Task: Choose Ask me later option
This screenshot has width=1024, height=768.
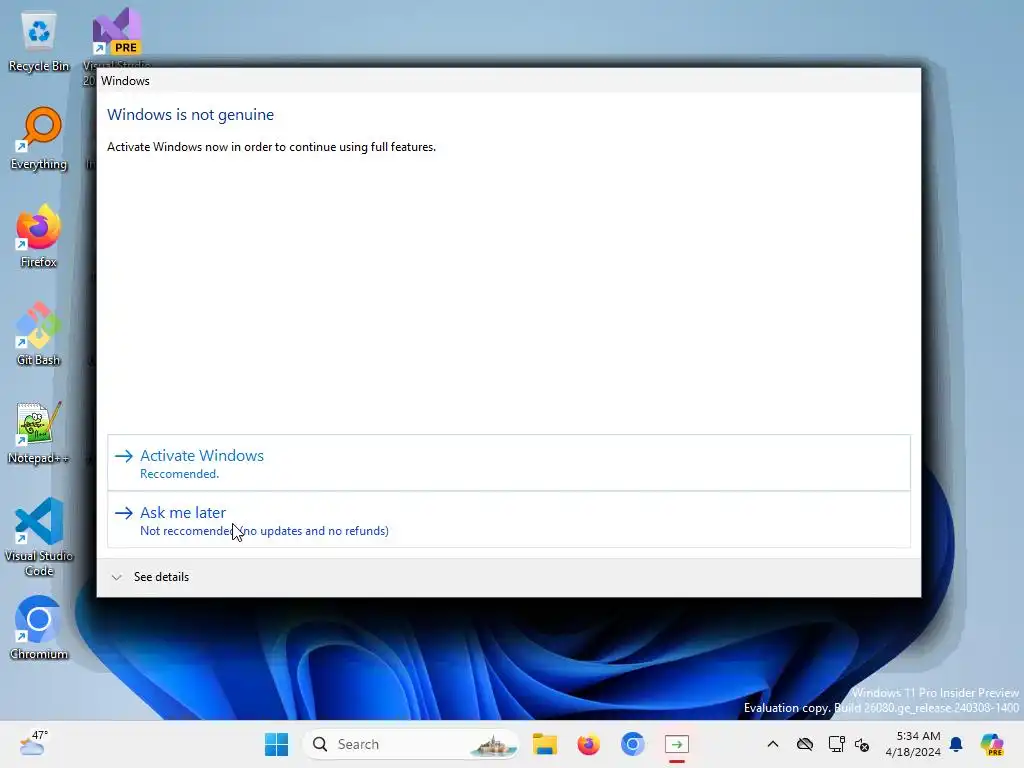Action: point(509,520)
